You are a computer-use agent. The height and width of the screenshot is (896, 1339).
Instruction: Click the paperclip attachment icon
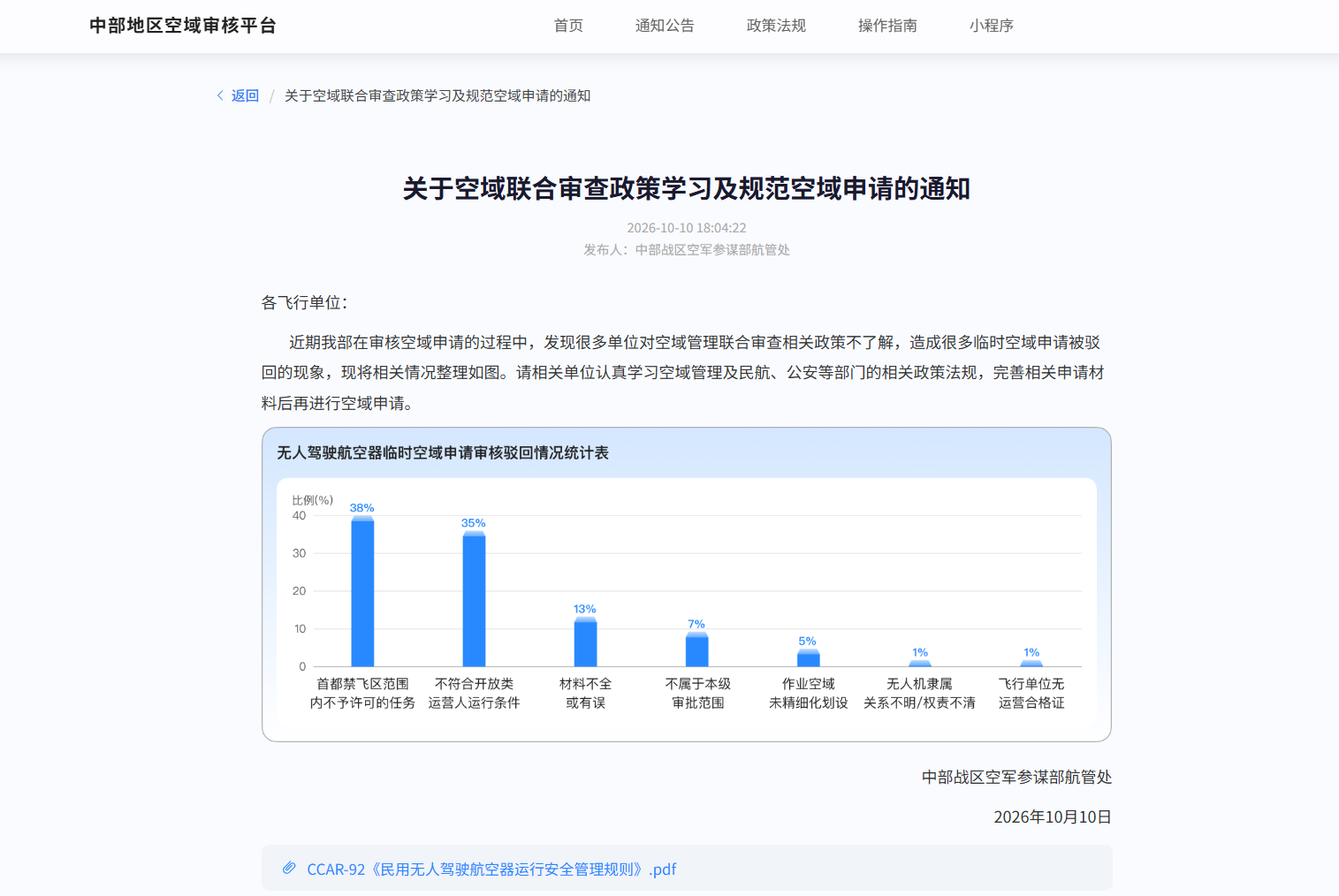(289, 868)
